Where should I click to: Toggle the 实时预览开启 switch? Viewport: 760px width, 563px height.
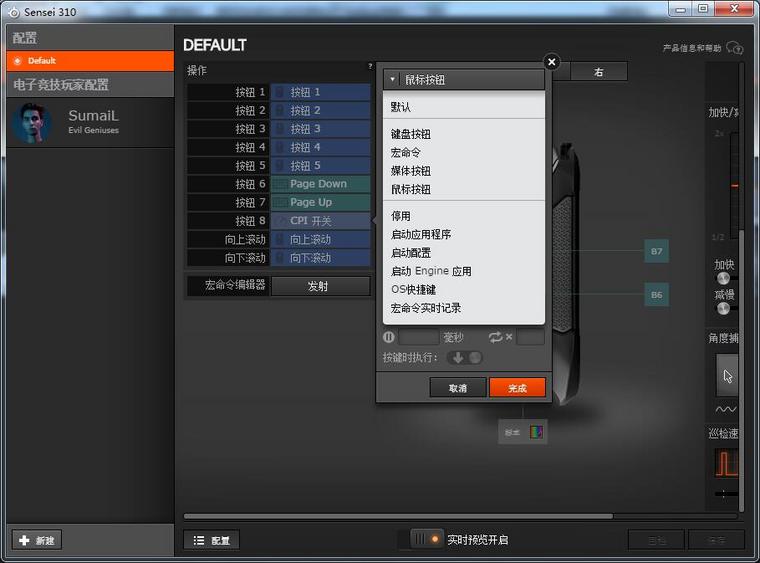tap(427, 539)
